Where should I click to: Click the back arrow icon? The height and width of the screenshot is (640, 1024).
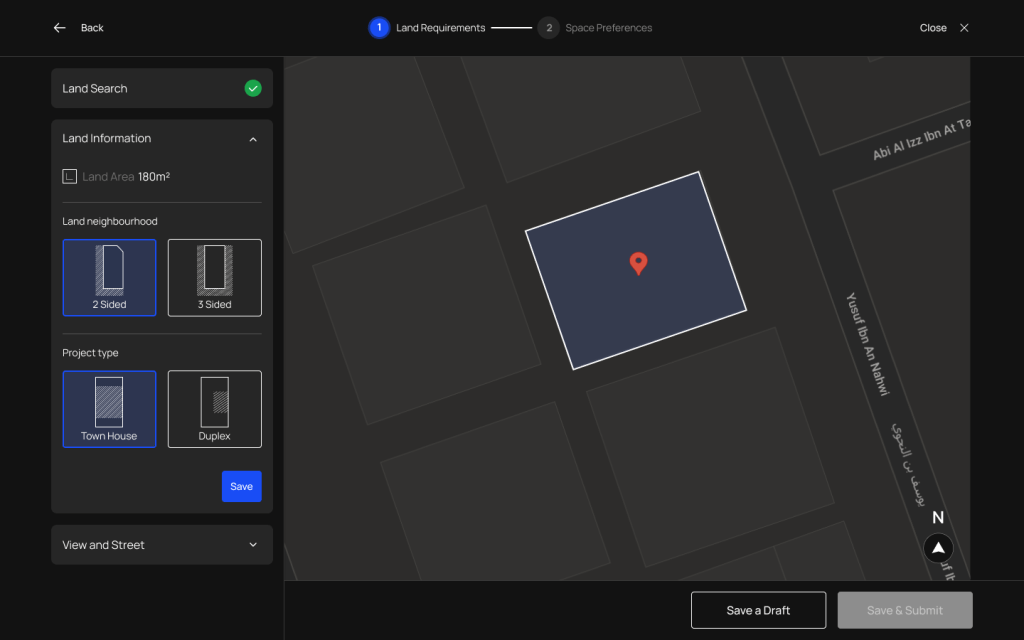60,28
